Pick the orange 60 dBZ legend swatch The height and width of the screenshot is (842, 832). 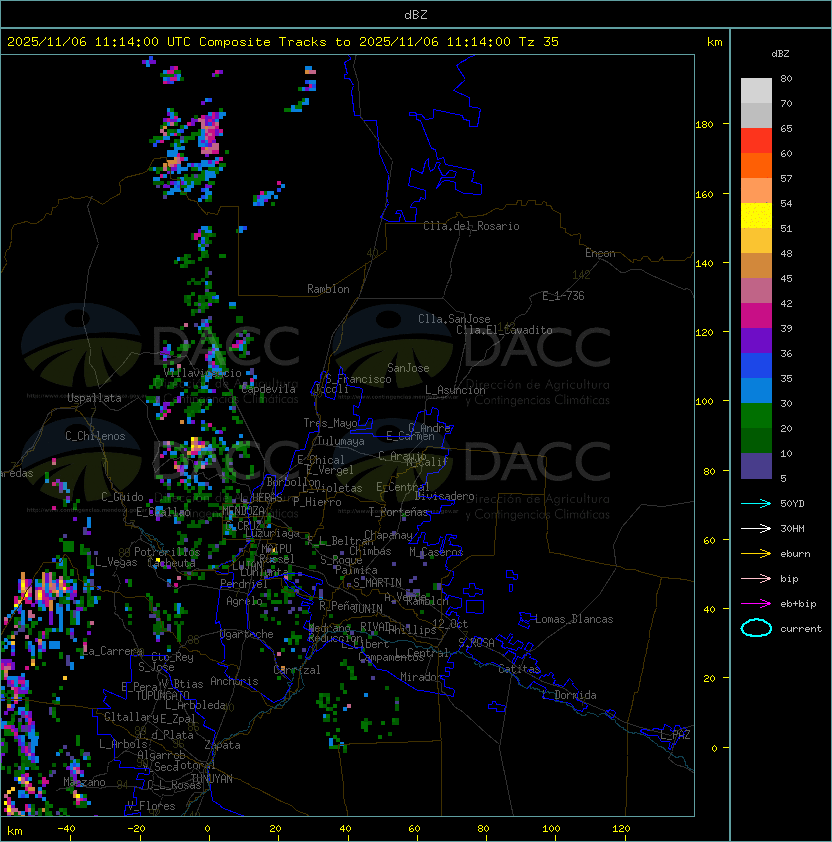756,165
